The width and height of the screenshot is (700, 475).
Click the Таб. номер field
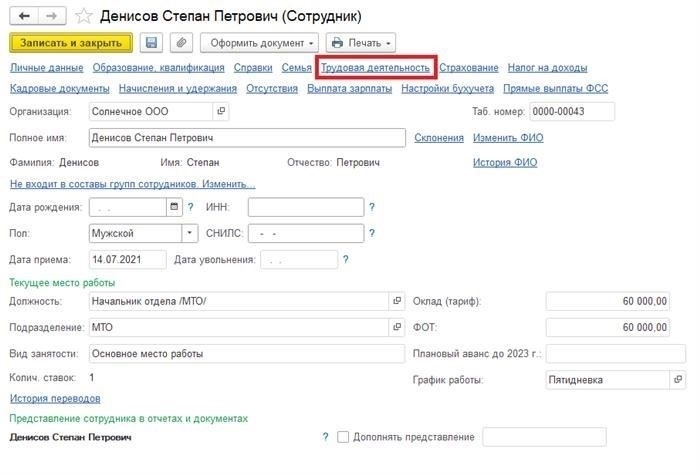tap(572, 111)
